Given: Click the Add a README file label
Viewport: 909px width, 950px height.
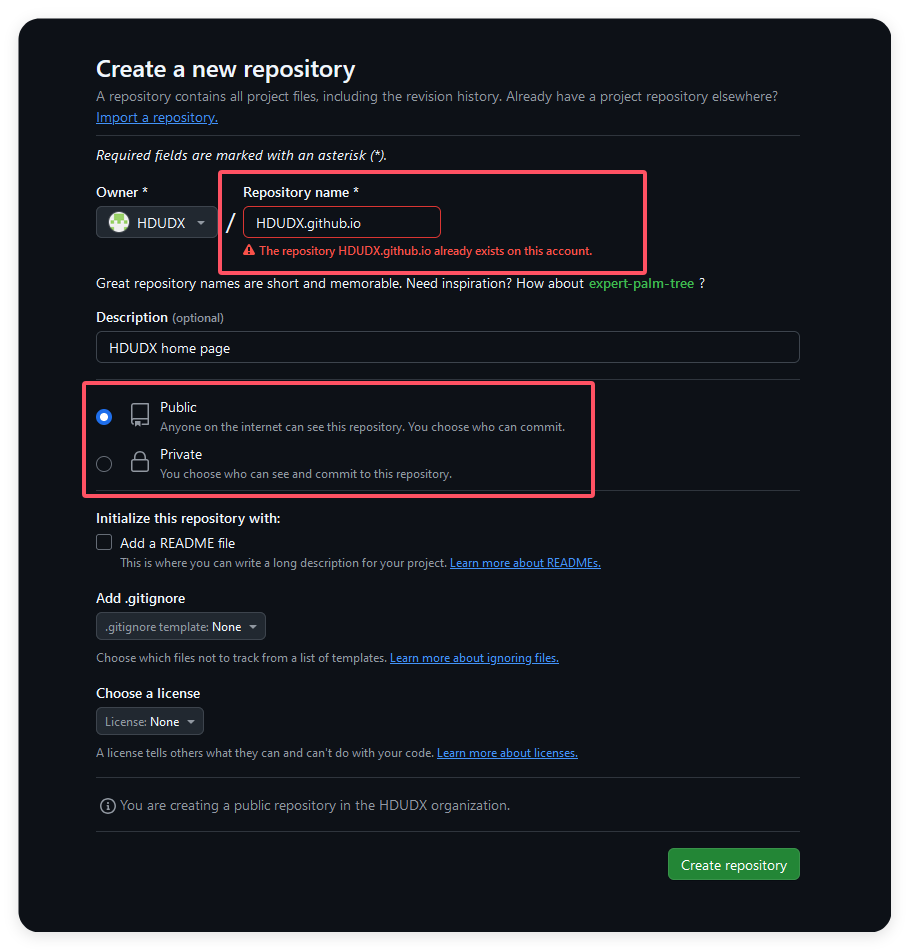Looking at the screenshot, I should [178, 543].
